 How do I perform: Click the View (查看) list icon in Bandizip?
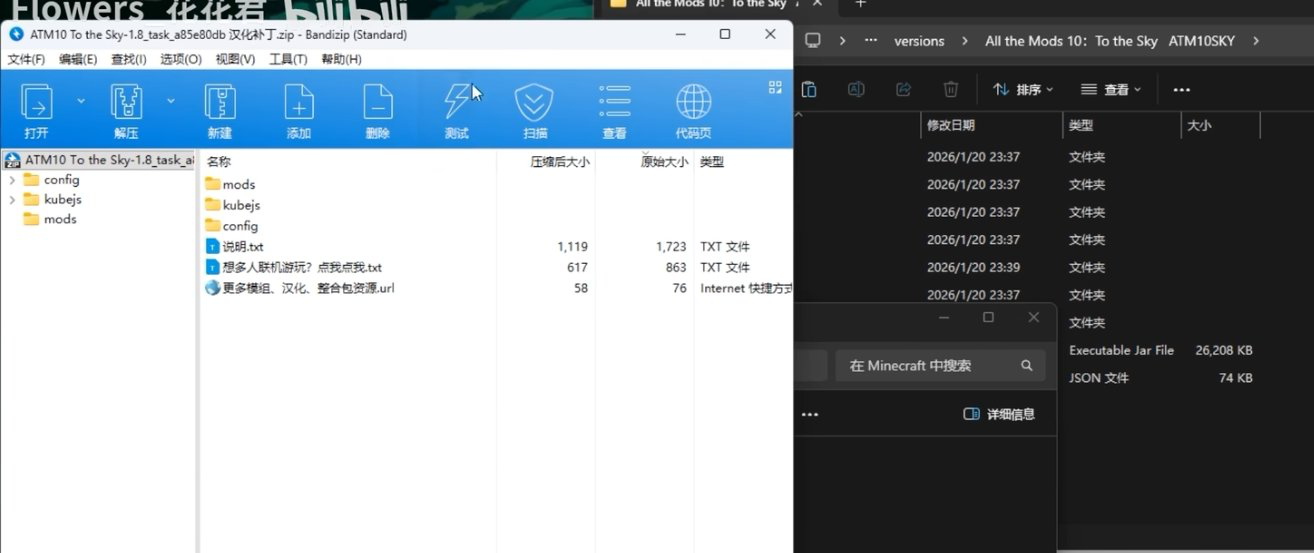pos(614,103)
